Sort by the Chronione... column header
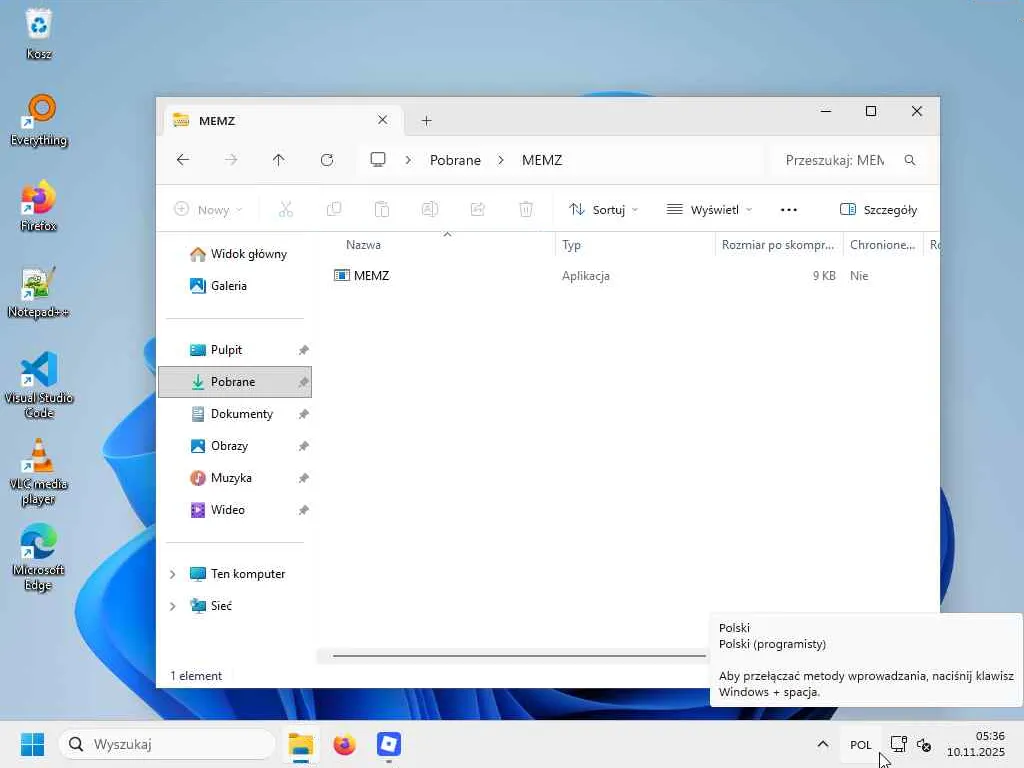The height and width of the screenshot is (768, 1024). pyautogui.click(x=883, y=245)
